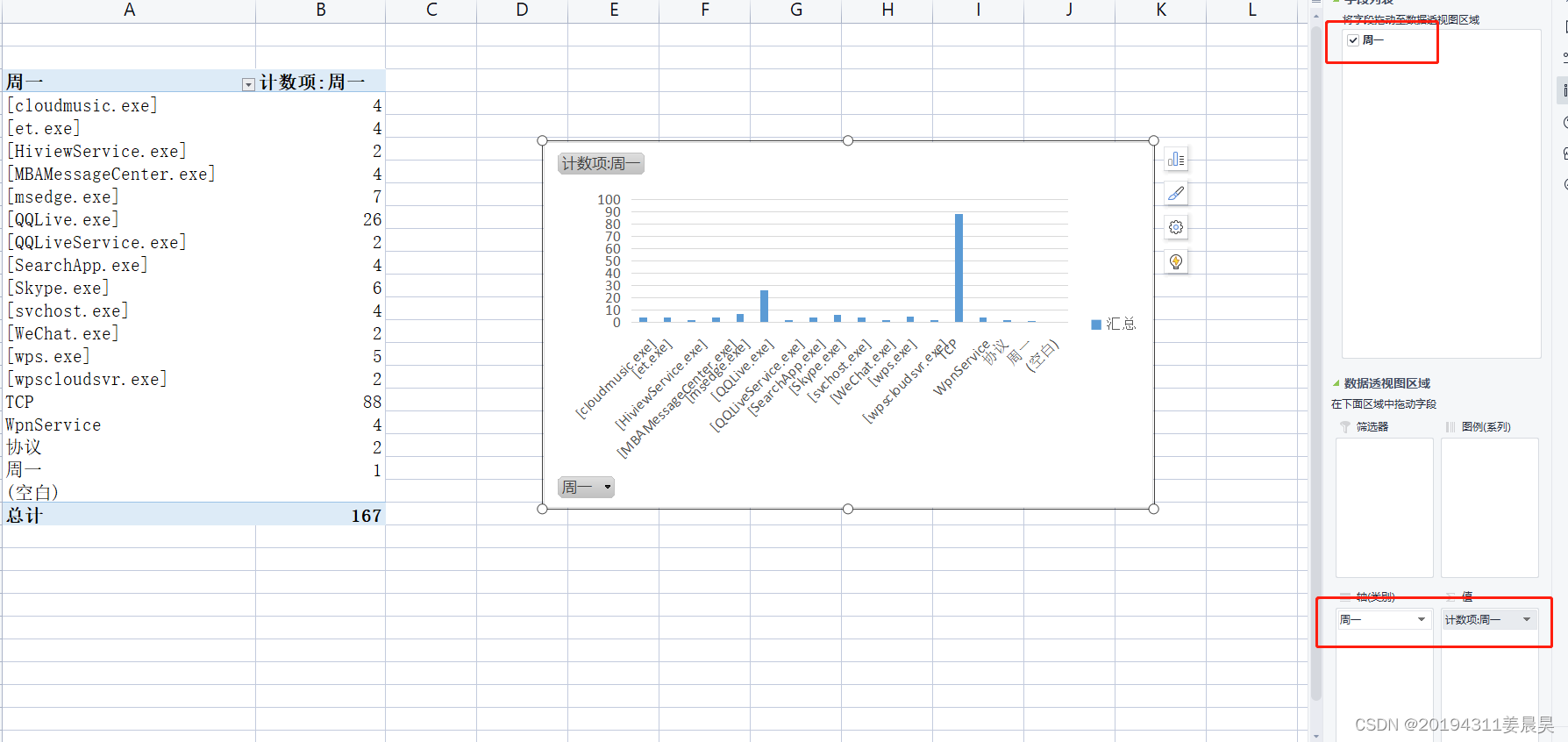Select the grand total value 167

(x=320, y=515)
